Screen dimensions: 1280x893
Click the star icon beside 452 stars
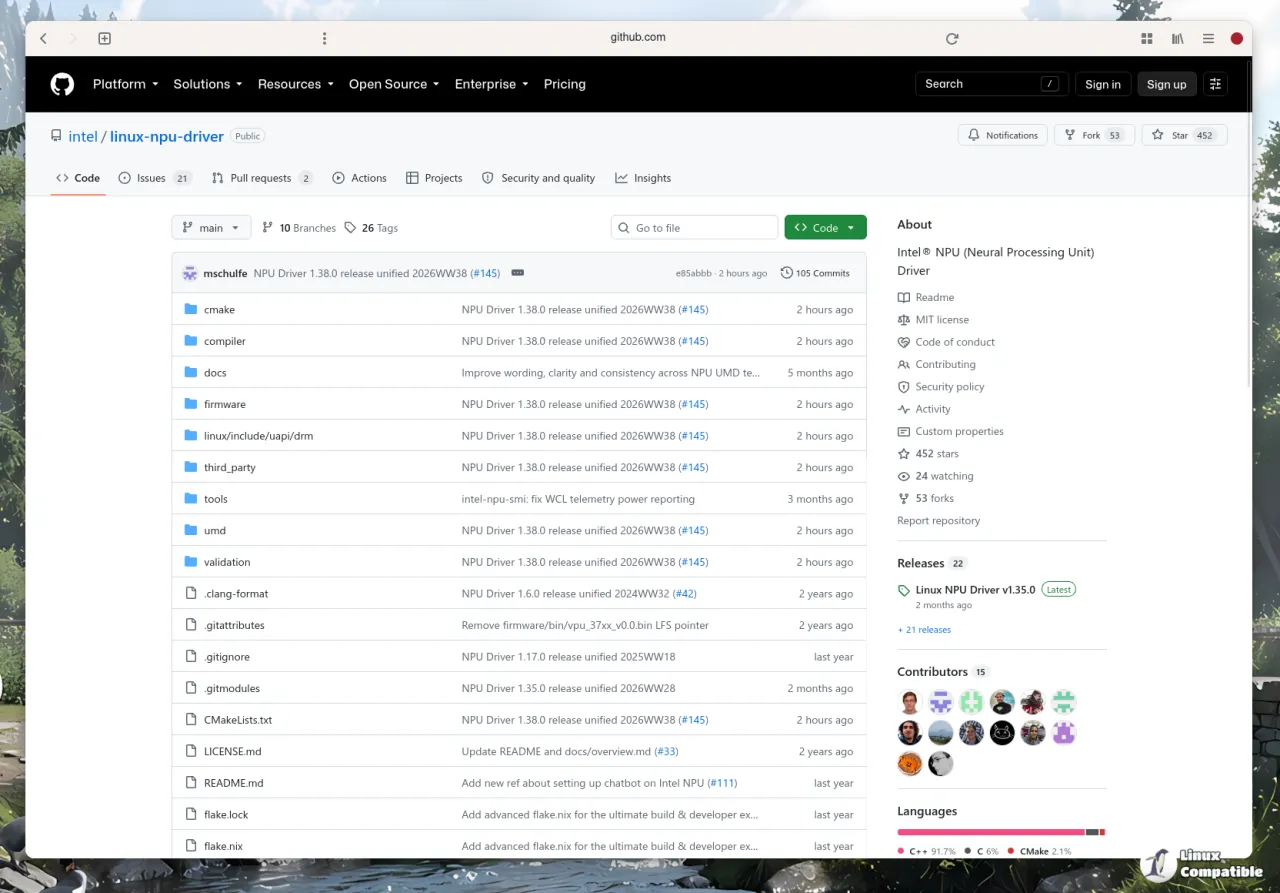tap(904, 454)
